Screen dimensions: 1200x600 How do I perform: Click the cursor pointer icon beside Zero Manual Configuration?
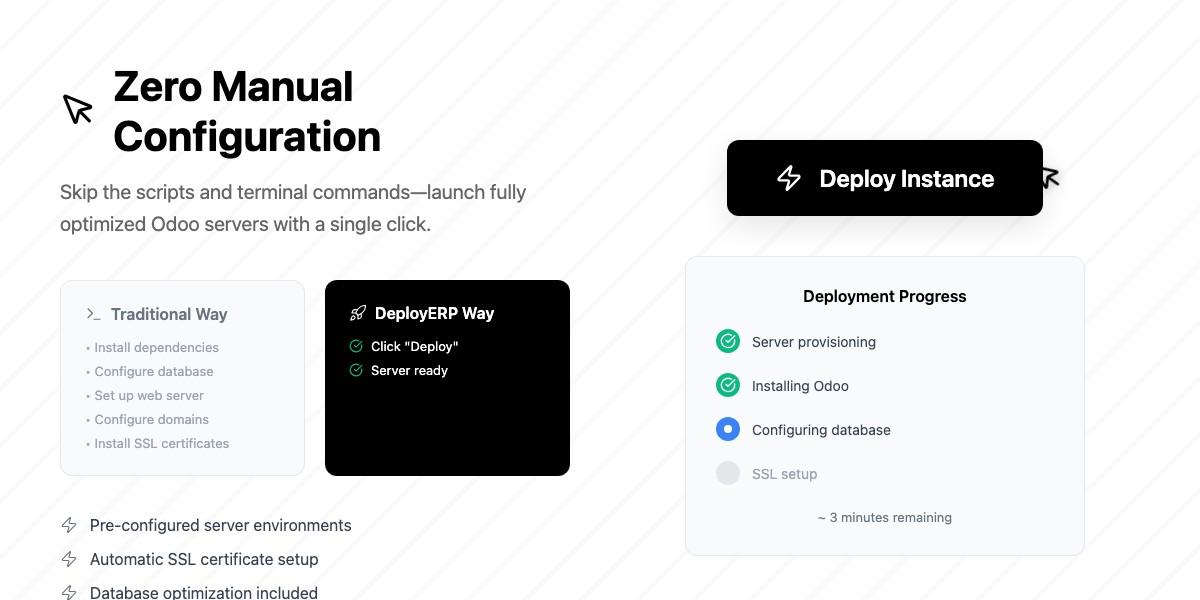coord(77,109)
